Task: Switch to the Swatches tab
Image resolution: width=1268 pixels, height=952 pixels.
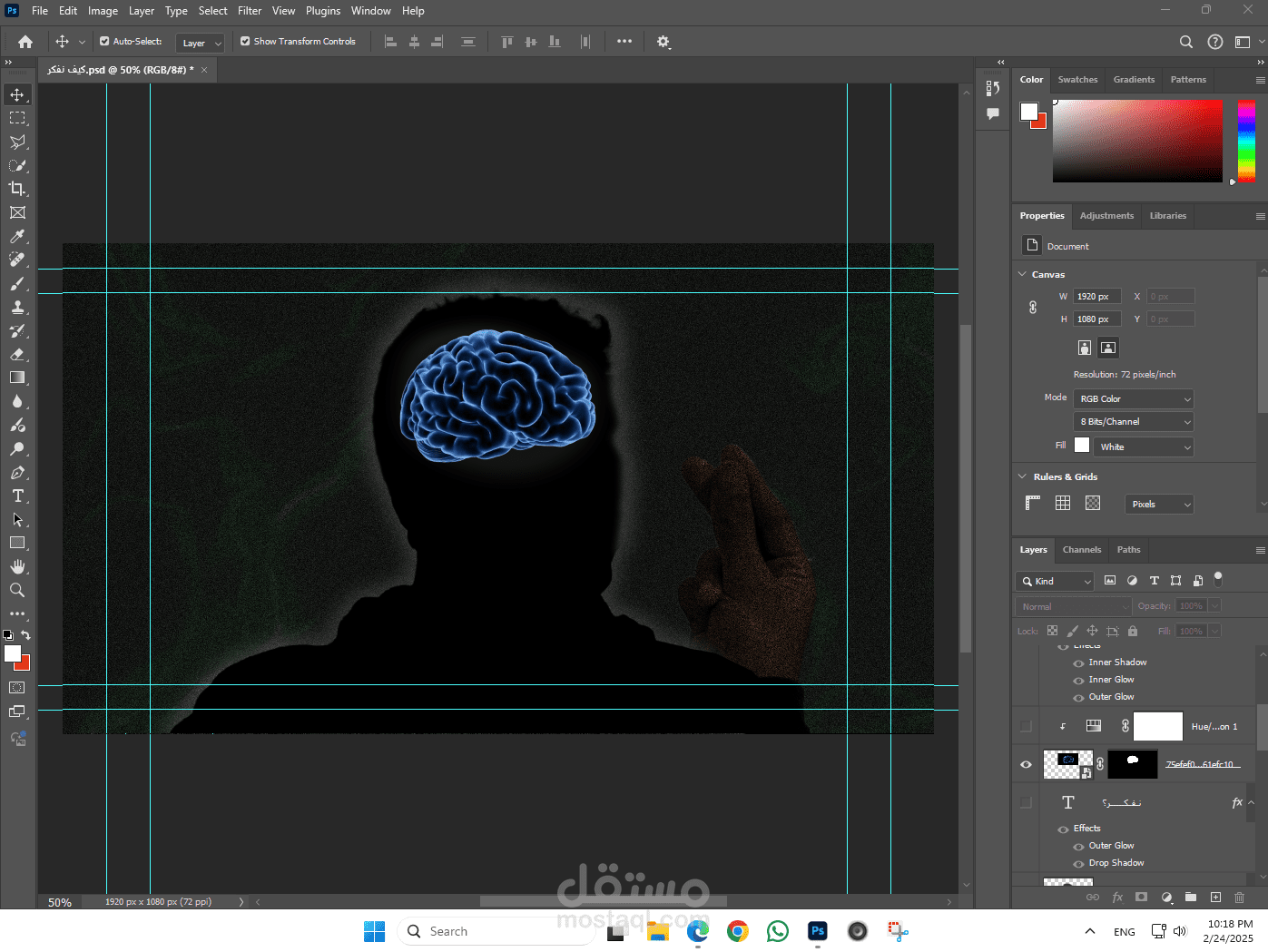Action: (x=1077, y=80)
